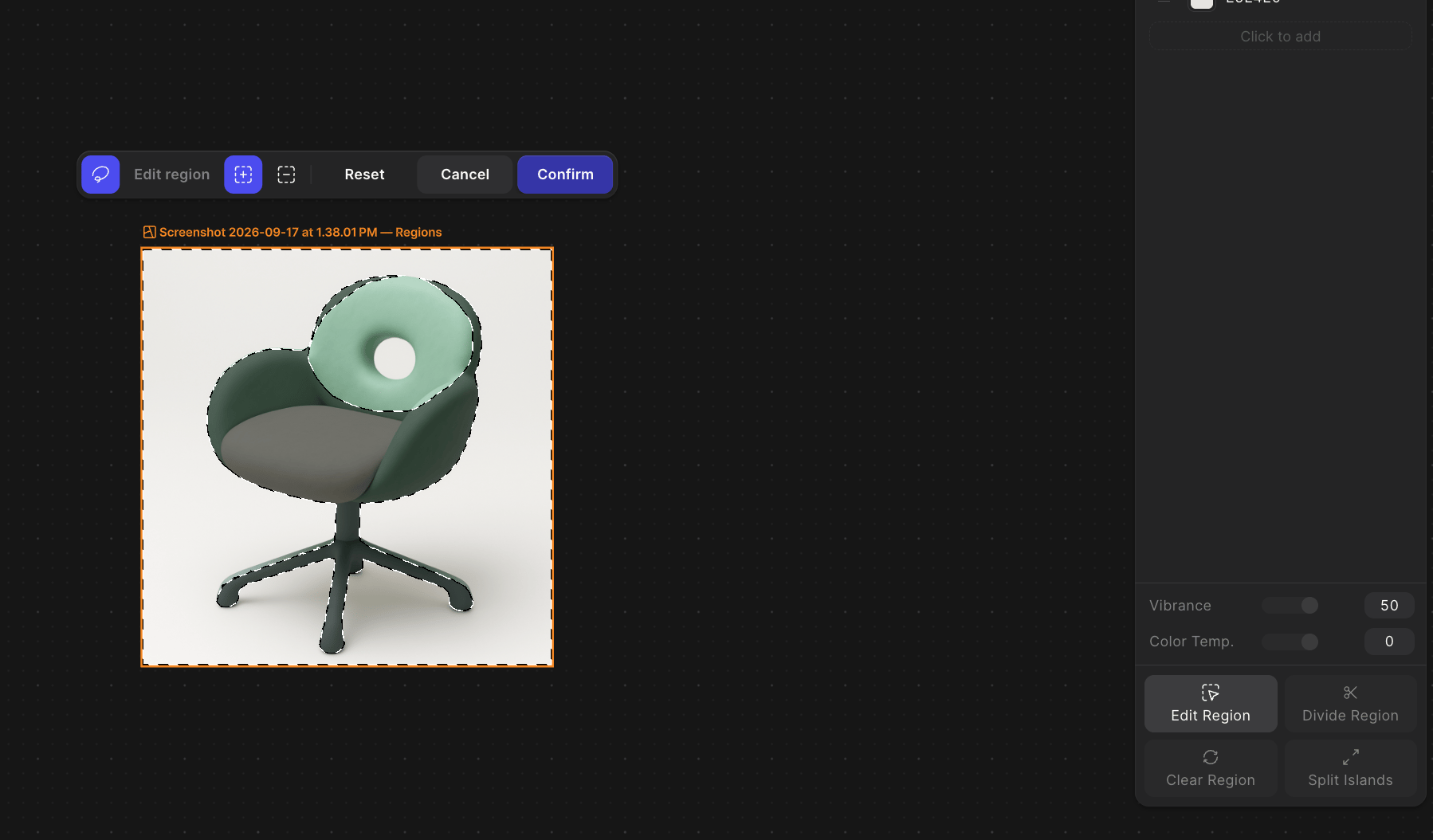1433x840 pixels.
Task: Click the image icon beside screenshot title
Action: 149,232
